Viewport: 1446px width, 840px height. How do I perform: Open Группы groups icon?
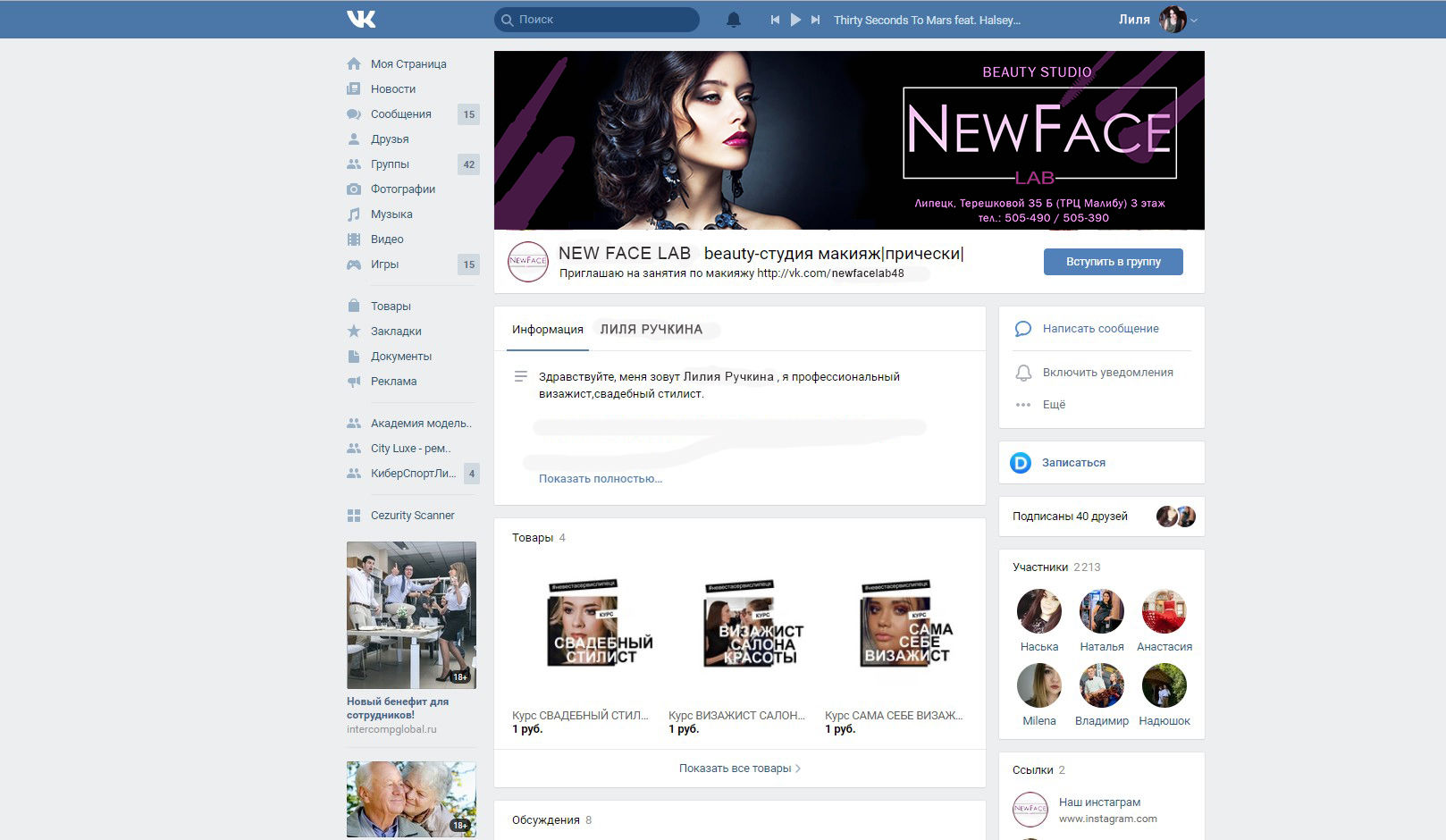coord(354,164)
